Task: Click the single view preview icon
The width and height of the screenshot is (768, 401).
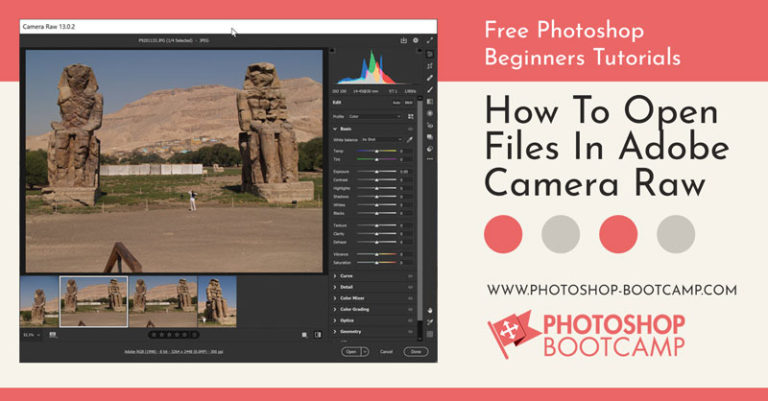Action: click(304, 335)
